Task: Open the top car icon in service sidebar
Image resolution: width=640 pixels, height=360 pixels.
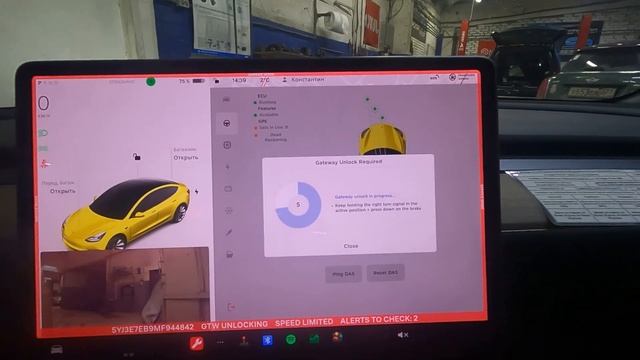Action: (x=227, y=100)
